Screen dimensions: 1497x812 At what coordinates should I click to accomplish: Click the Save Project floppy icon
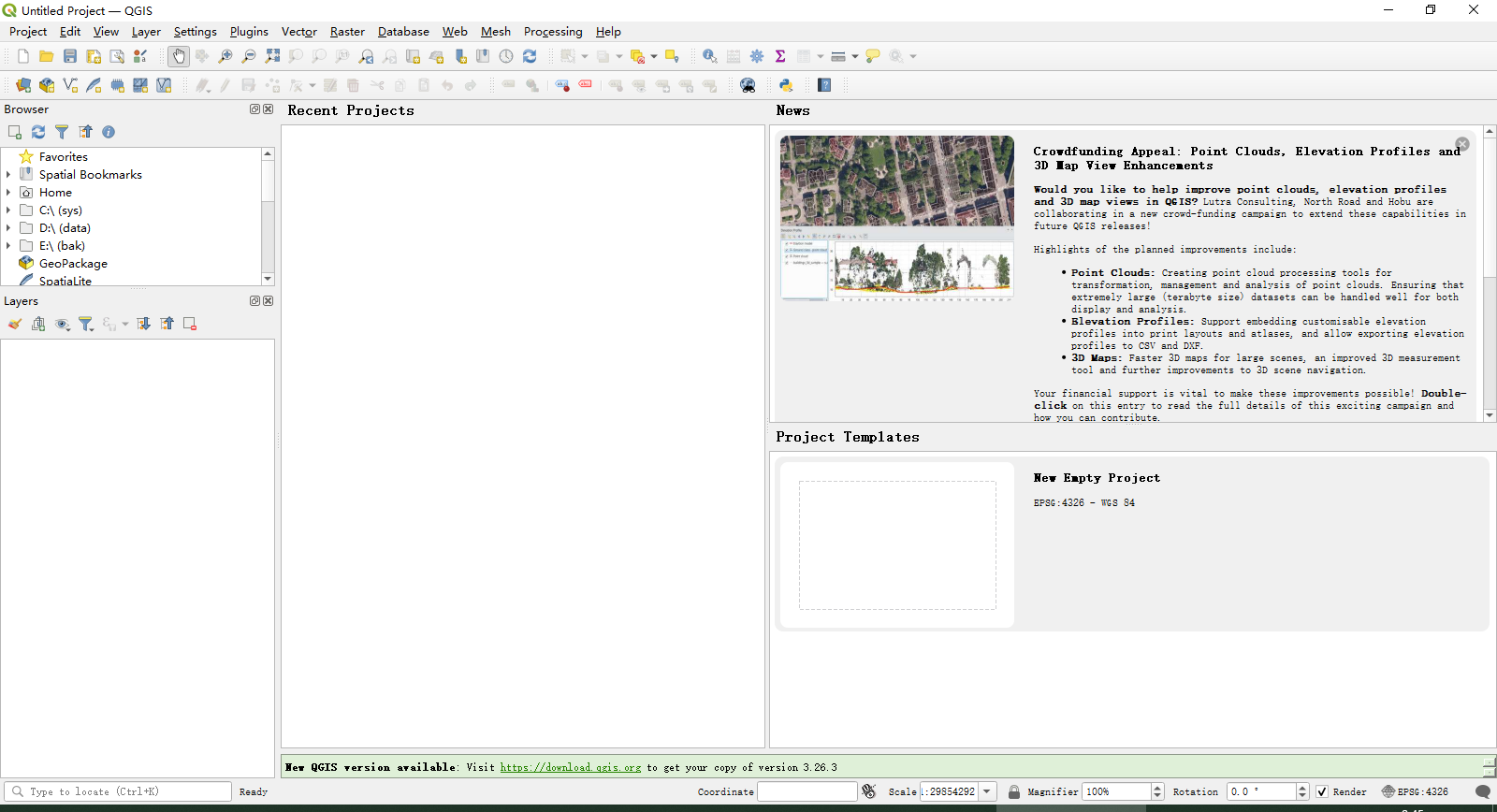coord(70,57)
